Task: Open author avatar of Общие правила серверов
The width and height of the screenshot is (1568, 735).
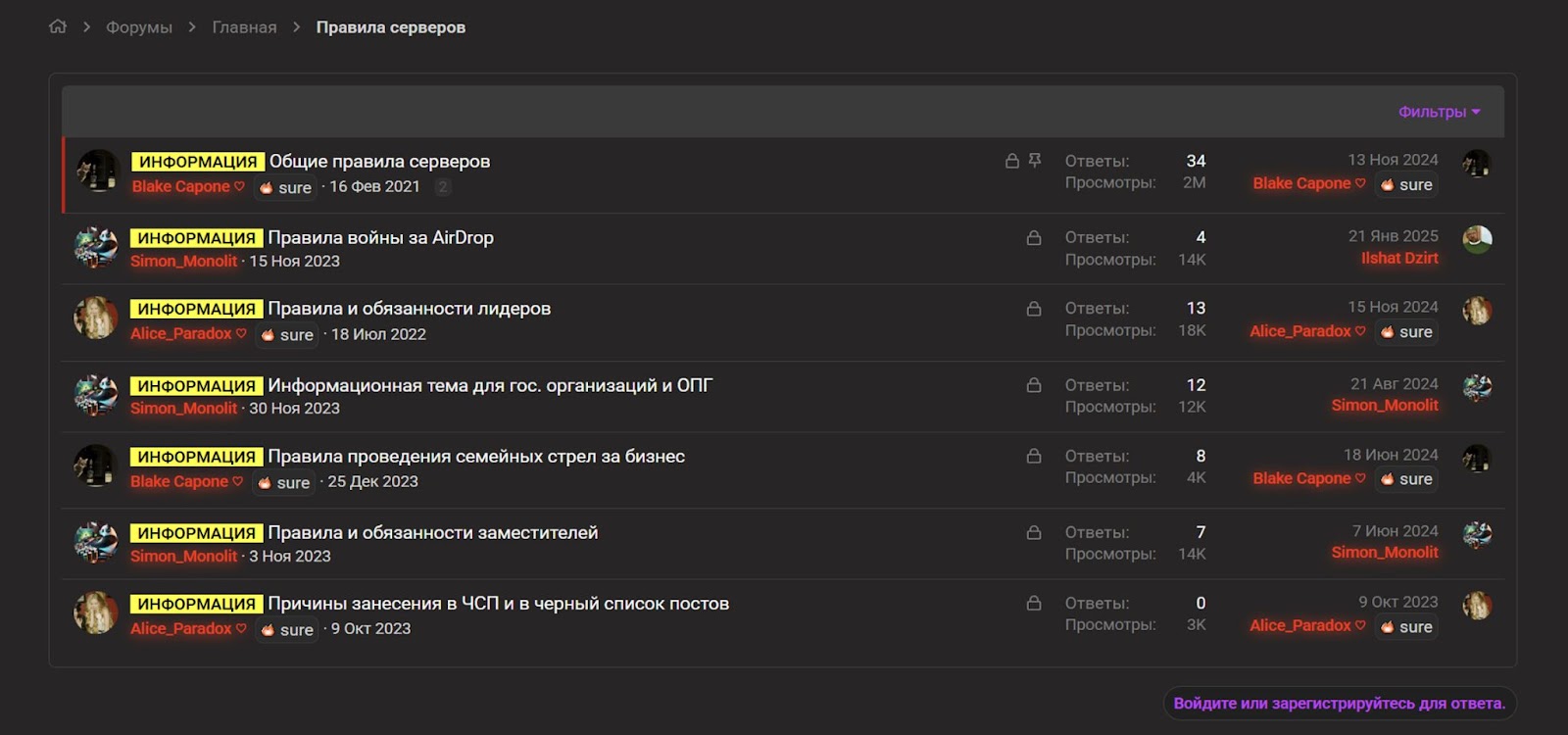Action: coord(98,171)
